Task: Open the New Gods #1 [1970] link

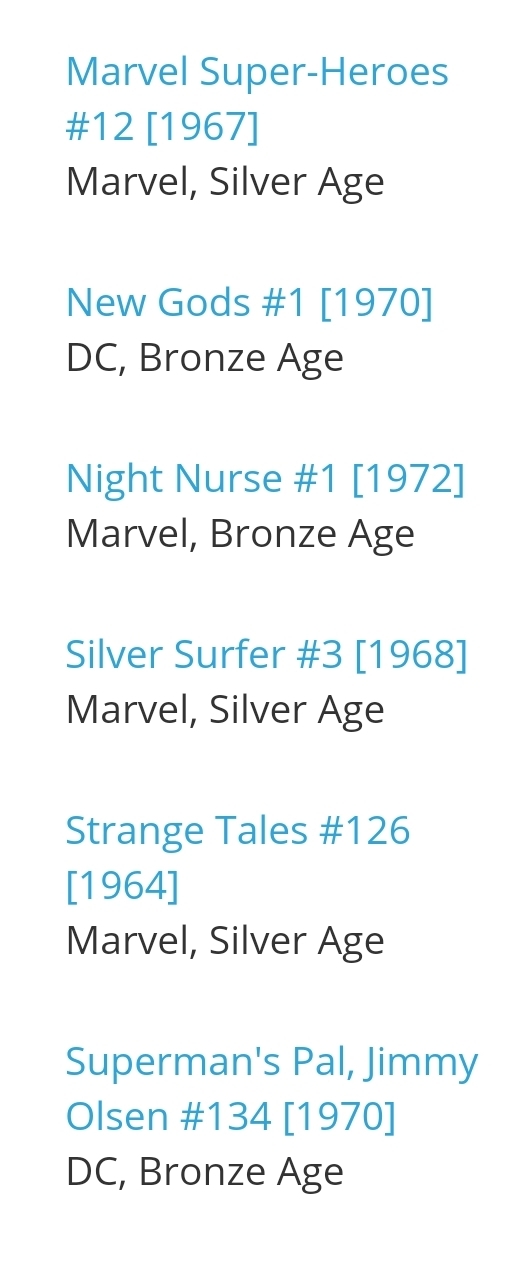Action: click(x=249, y=302)
